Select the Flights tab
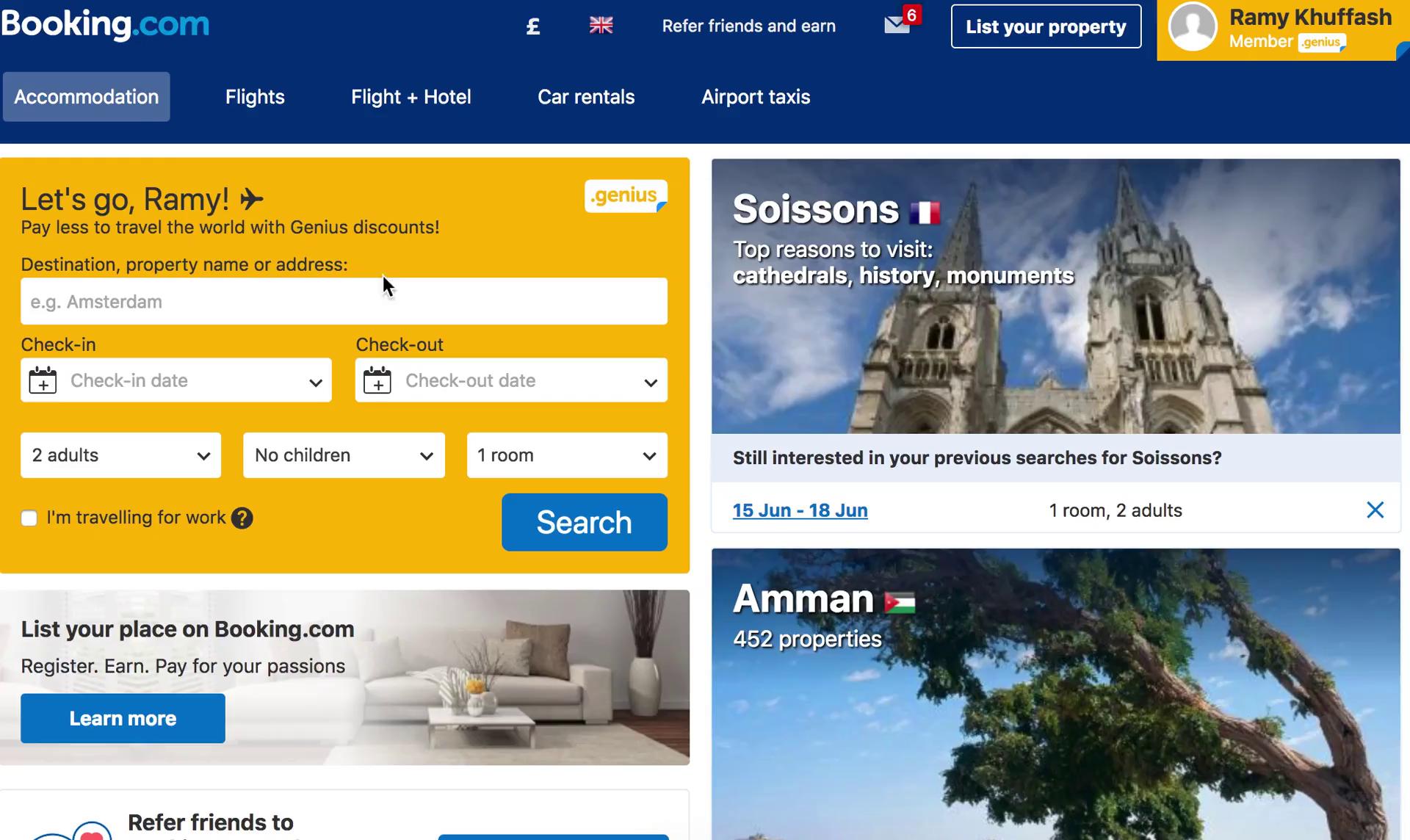This screenshot has width=1410, height=840. coord(254,96)
